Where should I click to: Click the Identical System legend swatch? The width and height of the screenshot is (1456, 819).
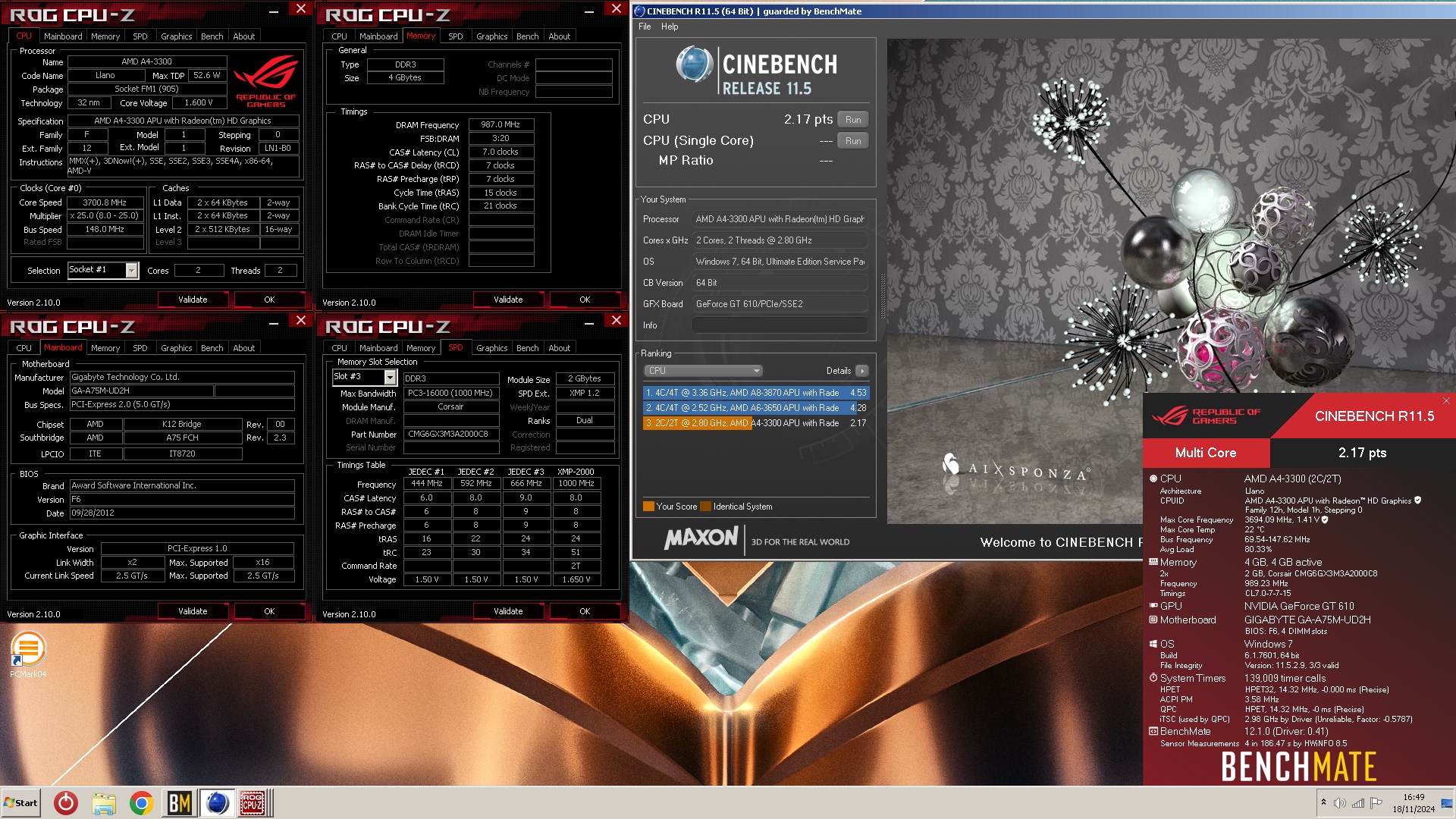point(705,507)
